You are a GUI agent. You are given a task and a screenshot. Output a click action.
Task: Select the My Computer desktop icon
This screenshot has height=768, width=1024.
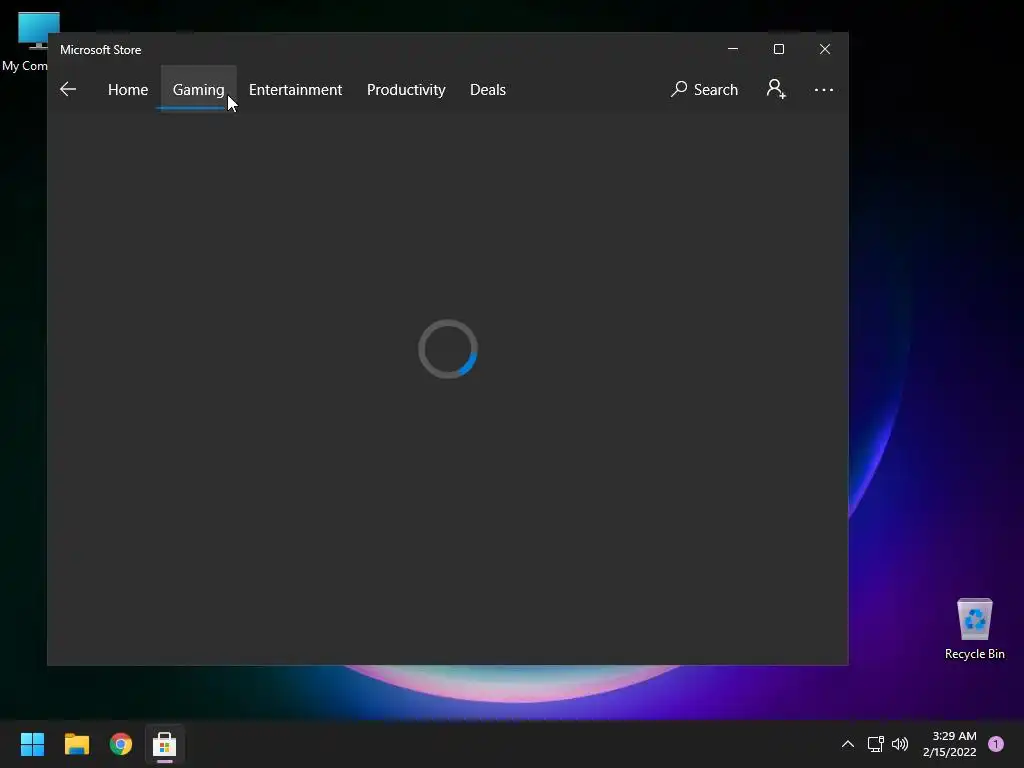[25, 42]
